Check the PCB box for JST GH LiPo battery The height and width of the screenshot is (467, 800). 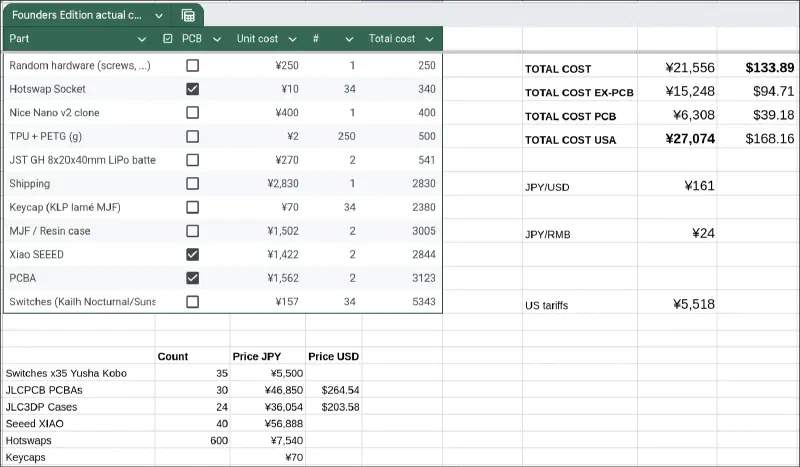[192, 160]
